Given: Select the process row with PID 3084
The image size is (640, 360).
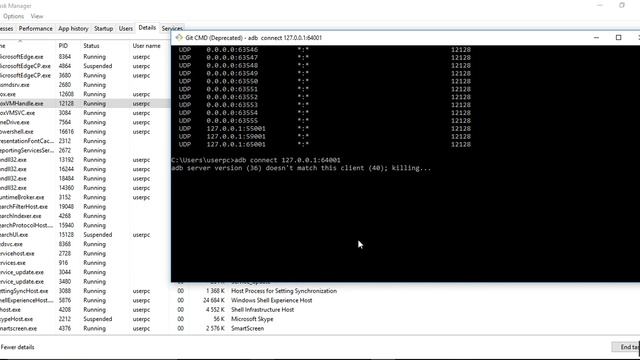Looking at the screenshot, I should click(x=84, y=113).
